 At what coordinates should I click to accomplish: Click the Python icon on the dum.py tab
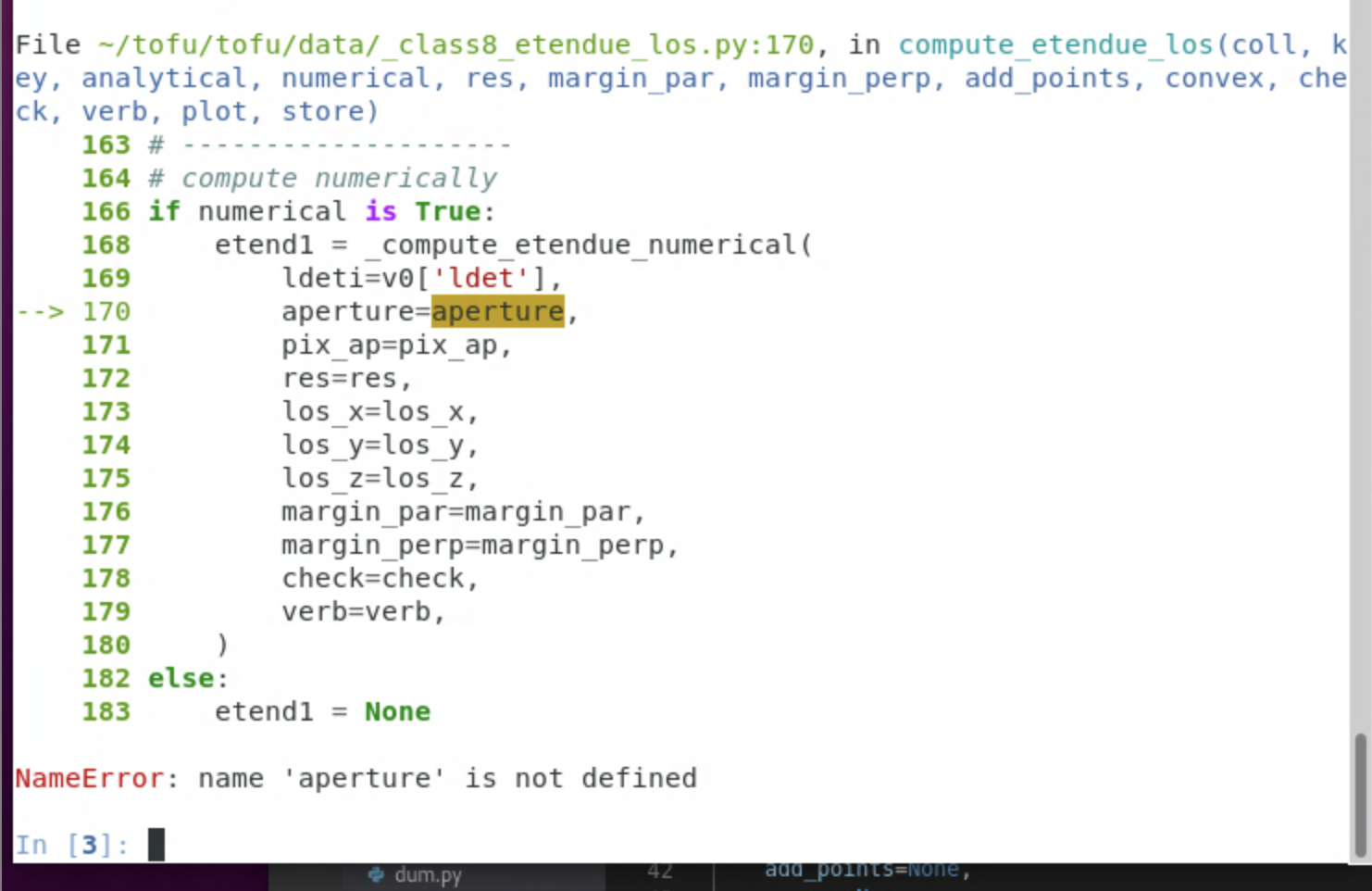[376, 874]
